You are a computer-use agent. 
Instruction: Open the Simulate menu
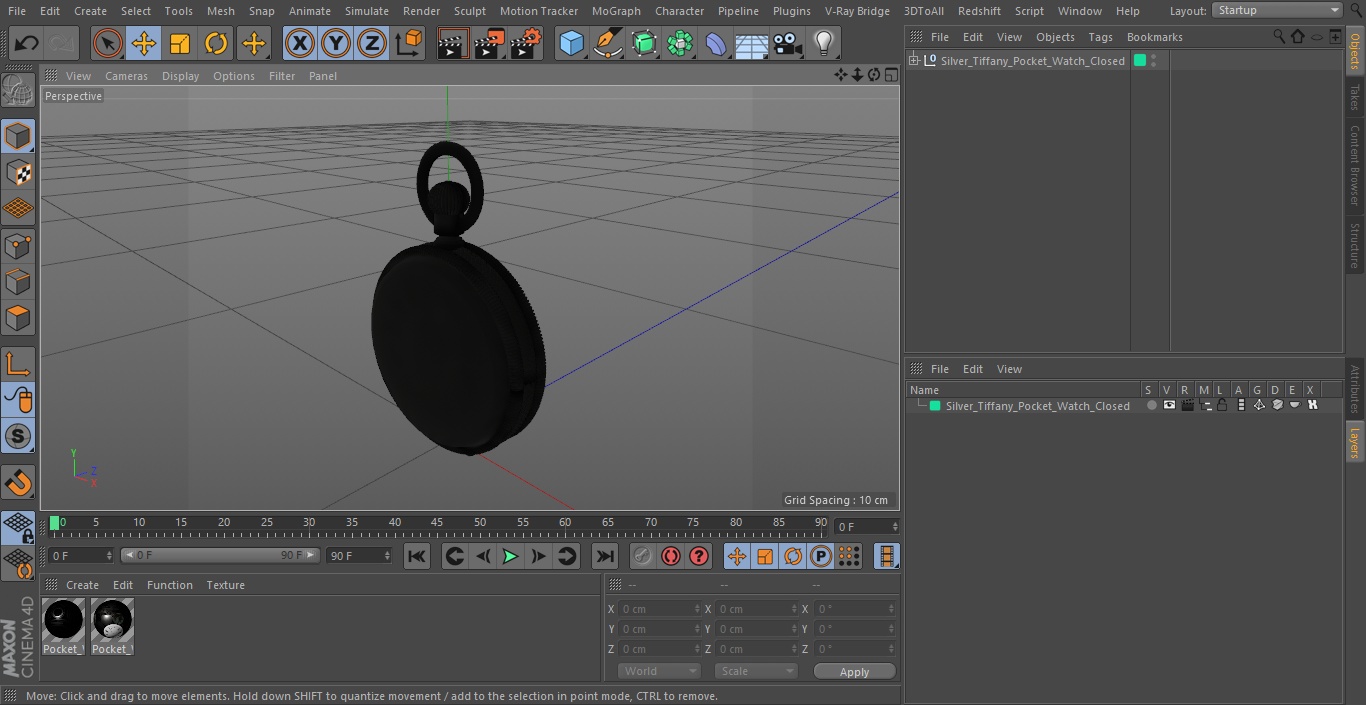click(367, 11)
